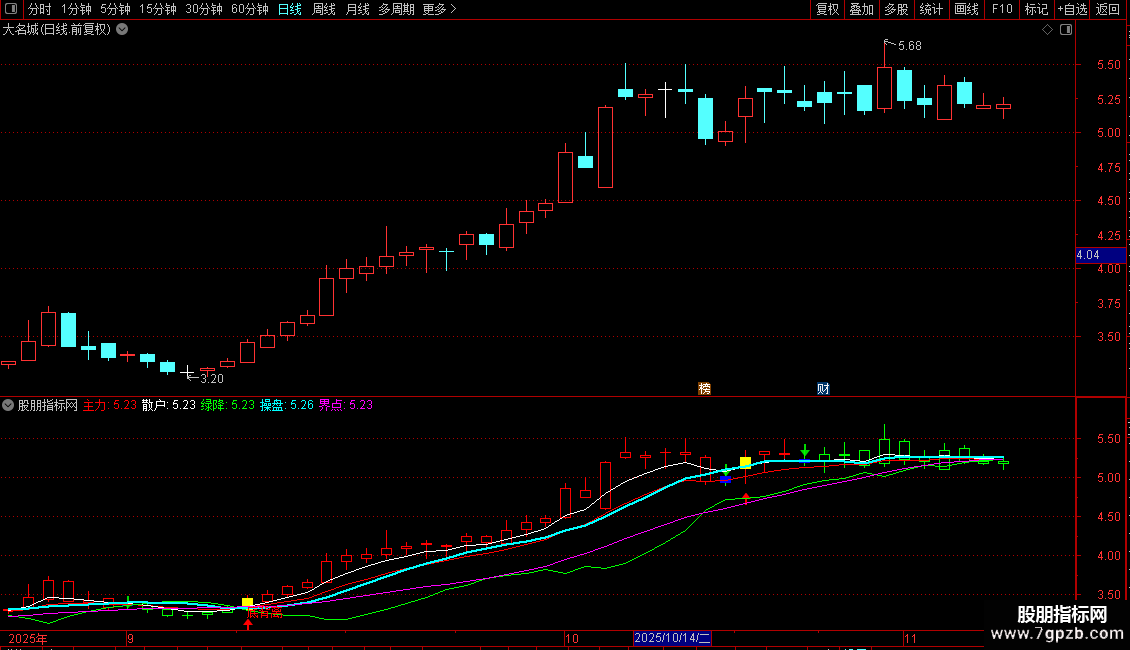The height and width of the screenshot is (650, 1130).
Task: Click the month 9 timeline label
Action: click(130, 638)
